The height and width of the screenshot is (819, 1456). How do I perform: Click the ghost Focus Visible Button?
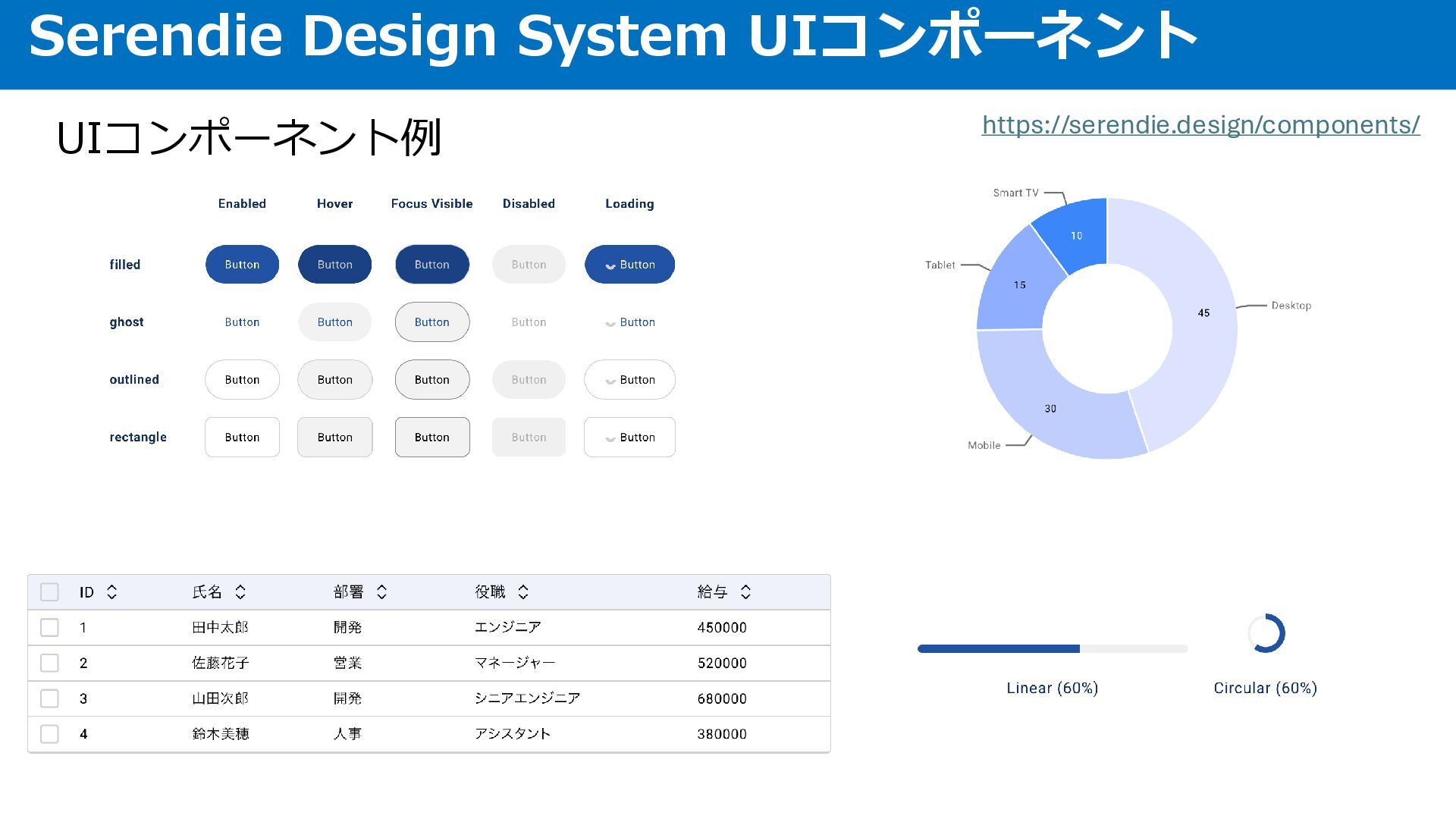[x=431, y=322]
